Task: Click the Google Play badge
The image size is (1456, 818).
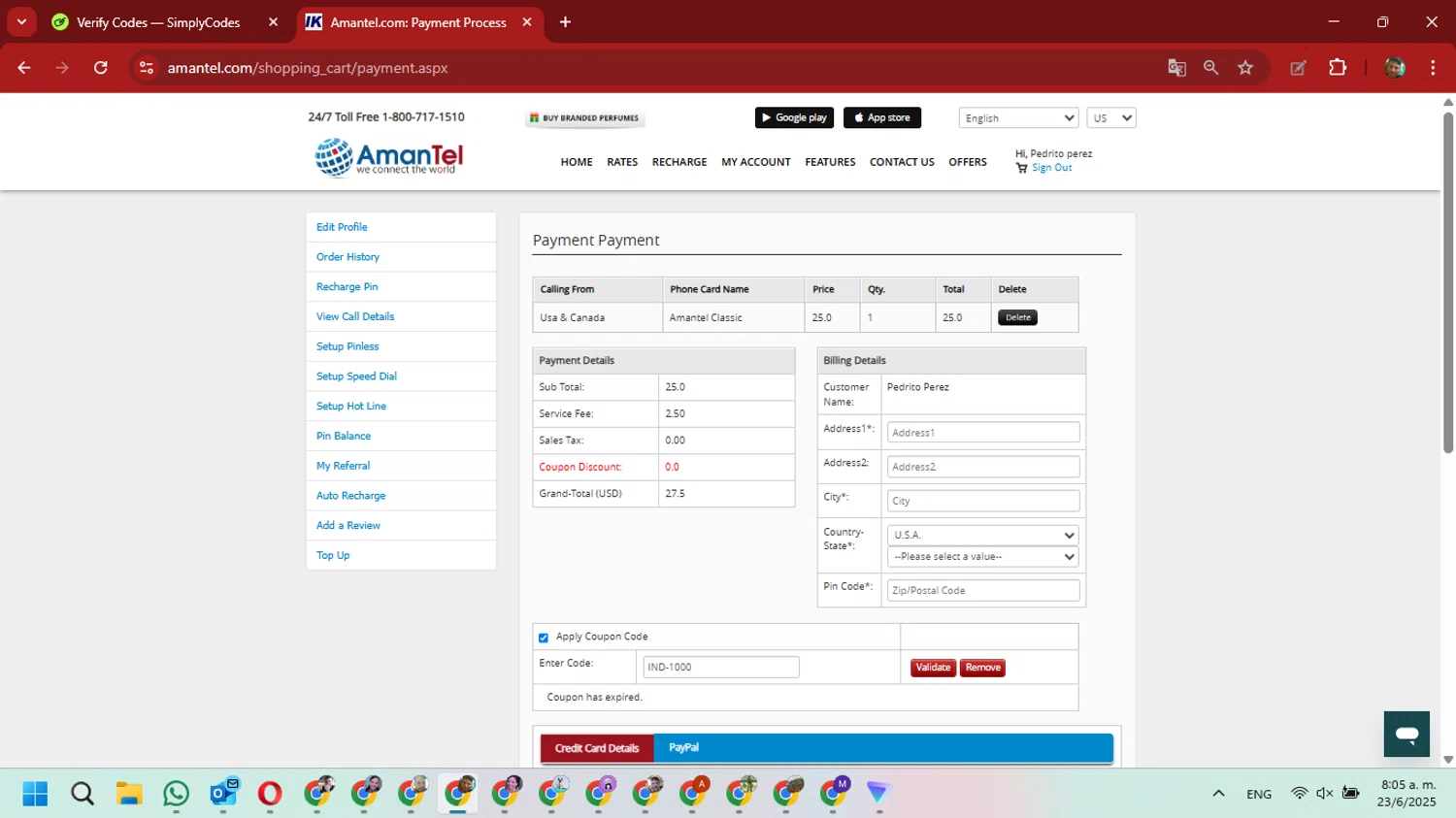Action: (x=794, y=117)
